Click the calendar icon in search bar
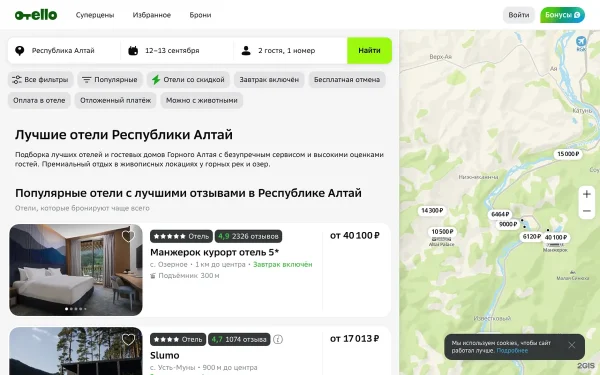The image size is (600, 375). (x=133, y=51)
